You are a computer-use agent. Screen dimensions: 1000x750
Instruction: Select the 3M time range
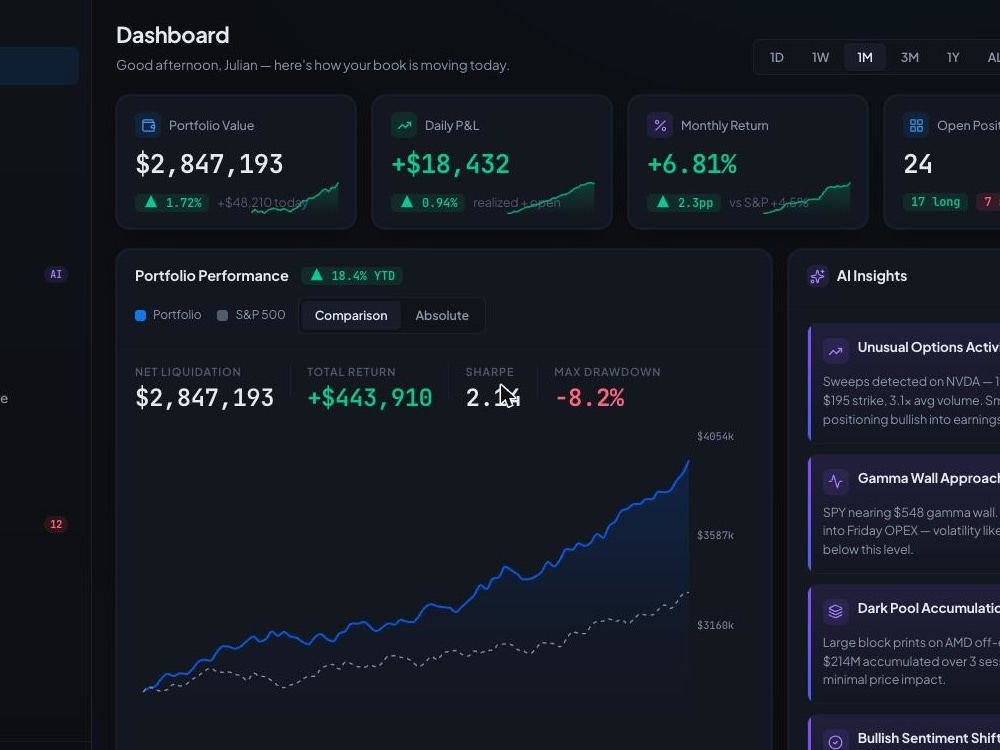pos(909,57)
